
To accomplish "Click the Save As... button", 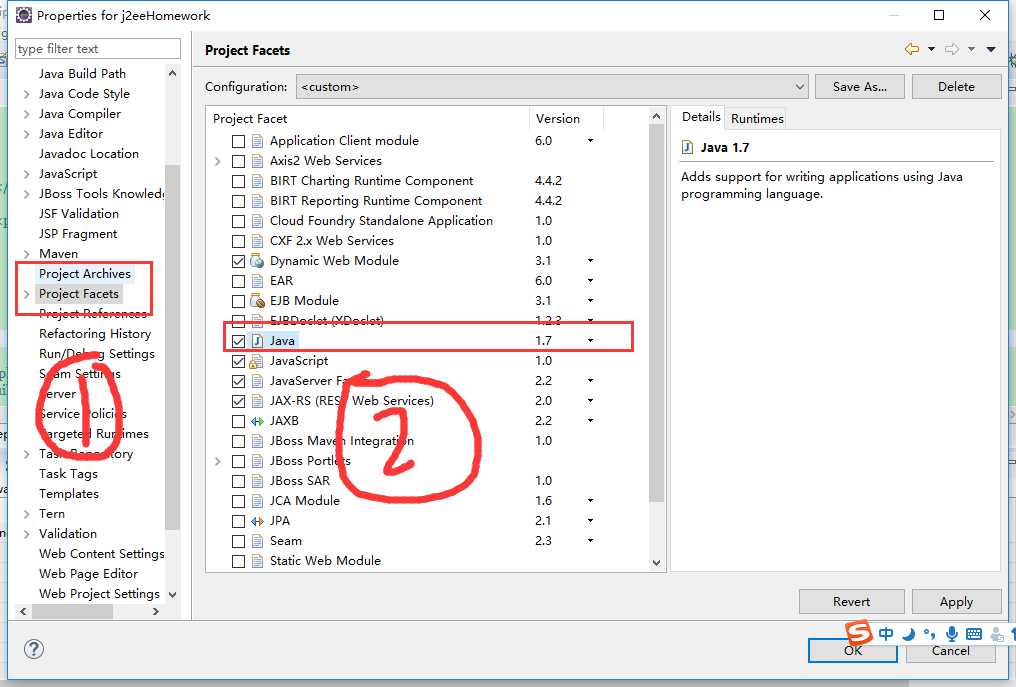I will [x=859, y=87].
